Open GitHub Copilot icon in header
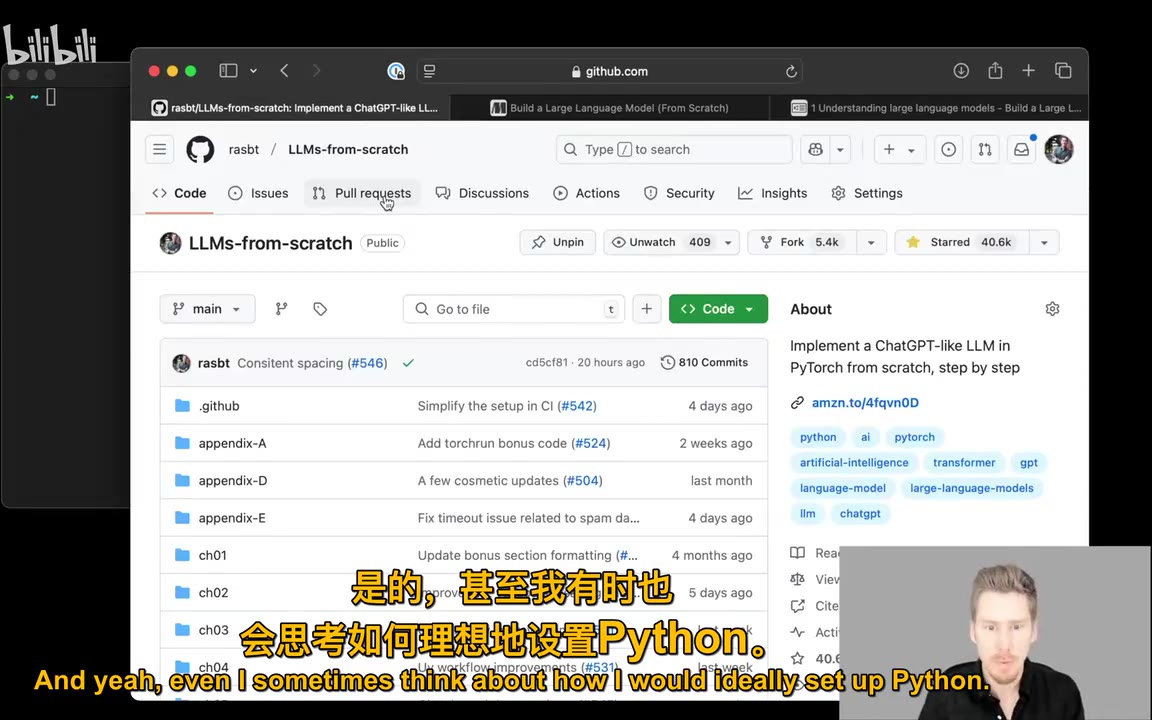This screenshot has width=1152, height=720. point(815,149)
